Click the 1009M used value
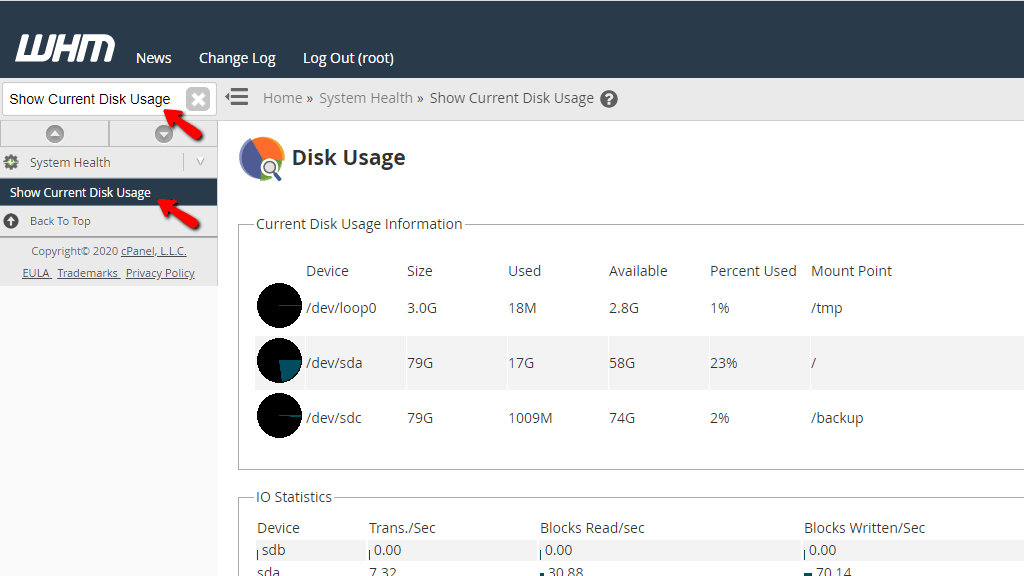The height and width of the screenshot is (576, 1024). pyautogui.click(x=530, y=417)
